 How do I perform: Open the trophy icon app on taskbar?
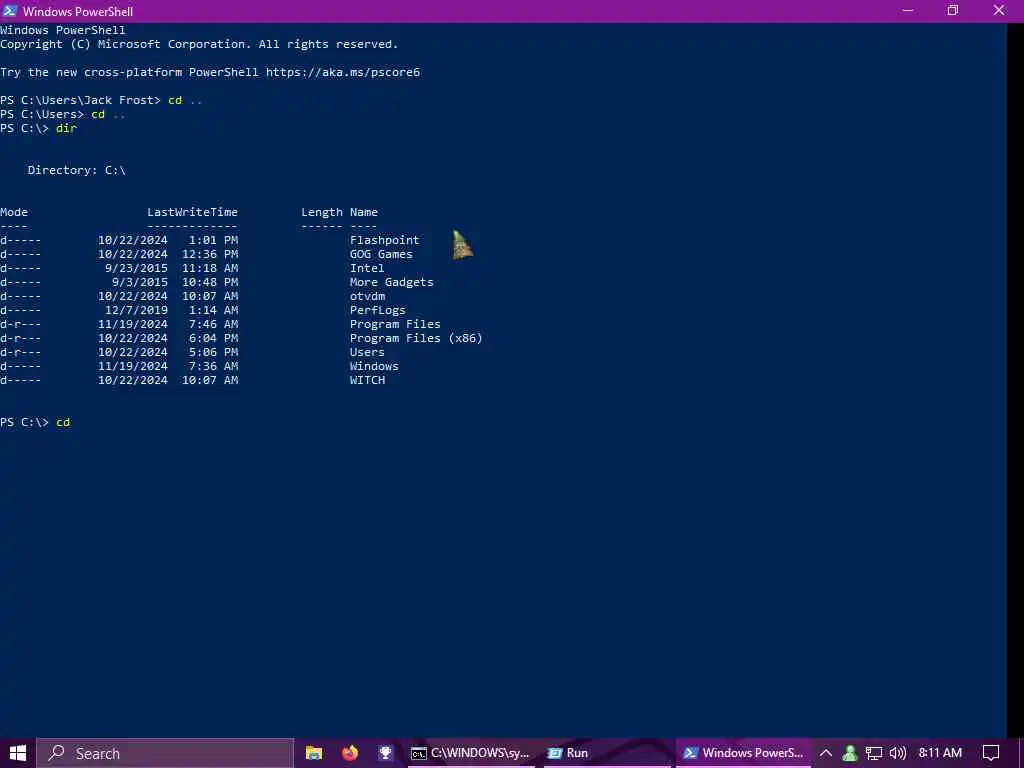385,753
